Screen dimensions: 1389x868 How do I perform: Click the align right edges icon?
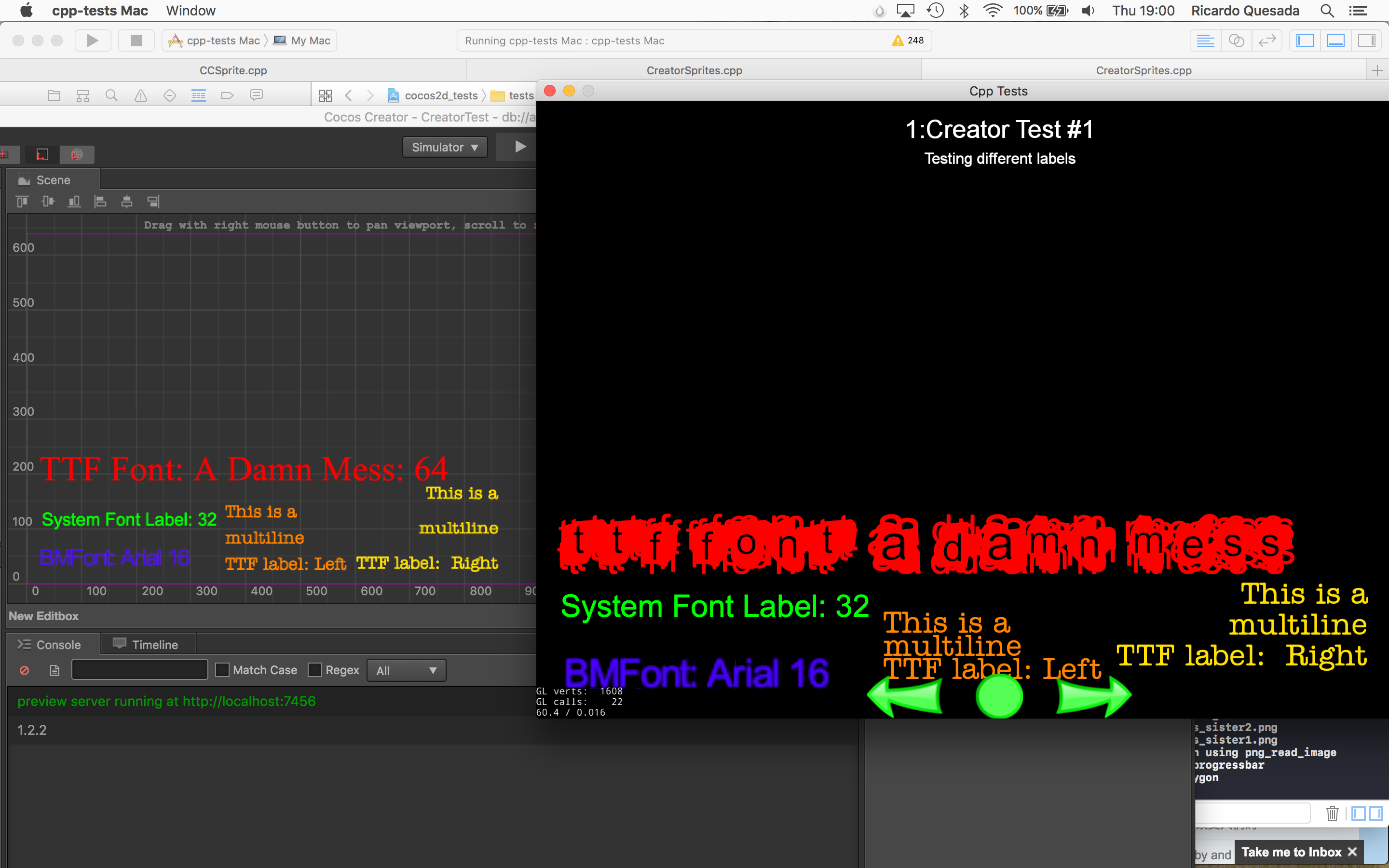153,202
